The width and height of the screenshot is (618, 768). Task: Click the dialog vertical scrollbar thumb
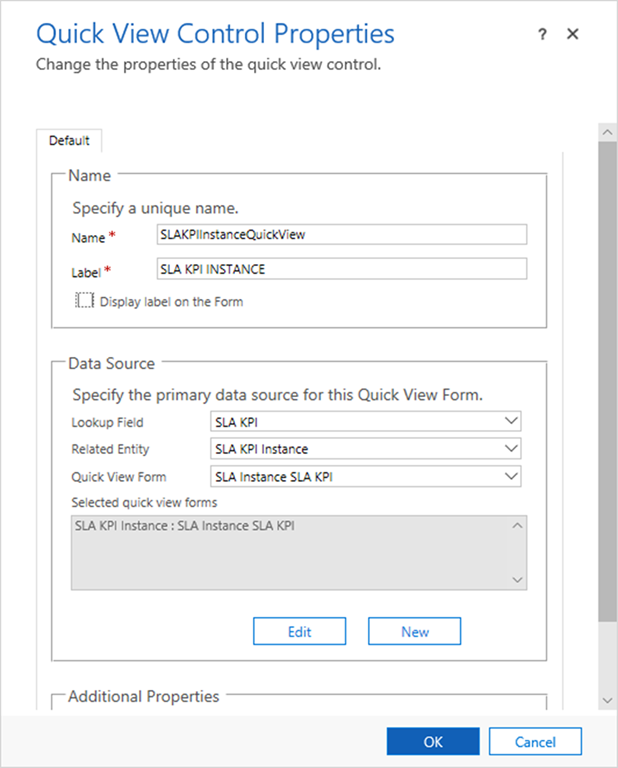click(x=607, y=380)
